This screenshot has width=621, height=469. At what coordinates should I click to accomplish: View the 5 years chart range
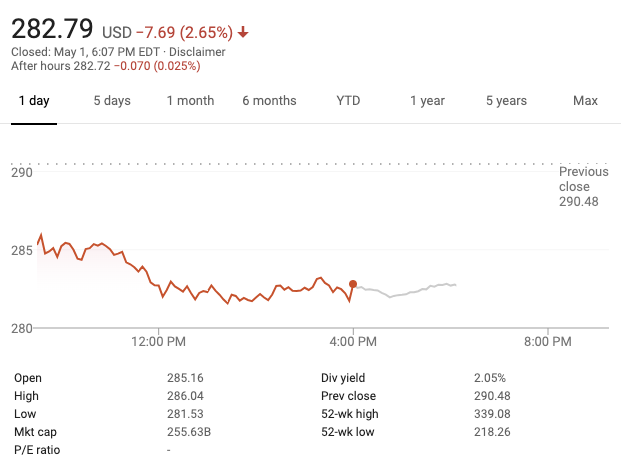pos(506,101)
